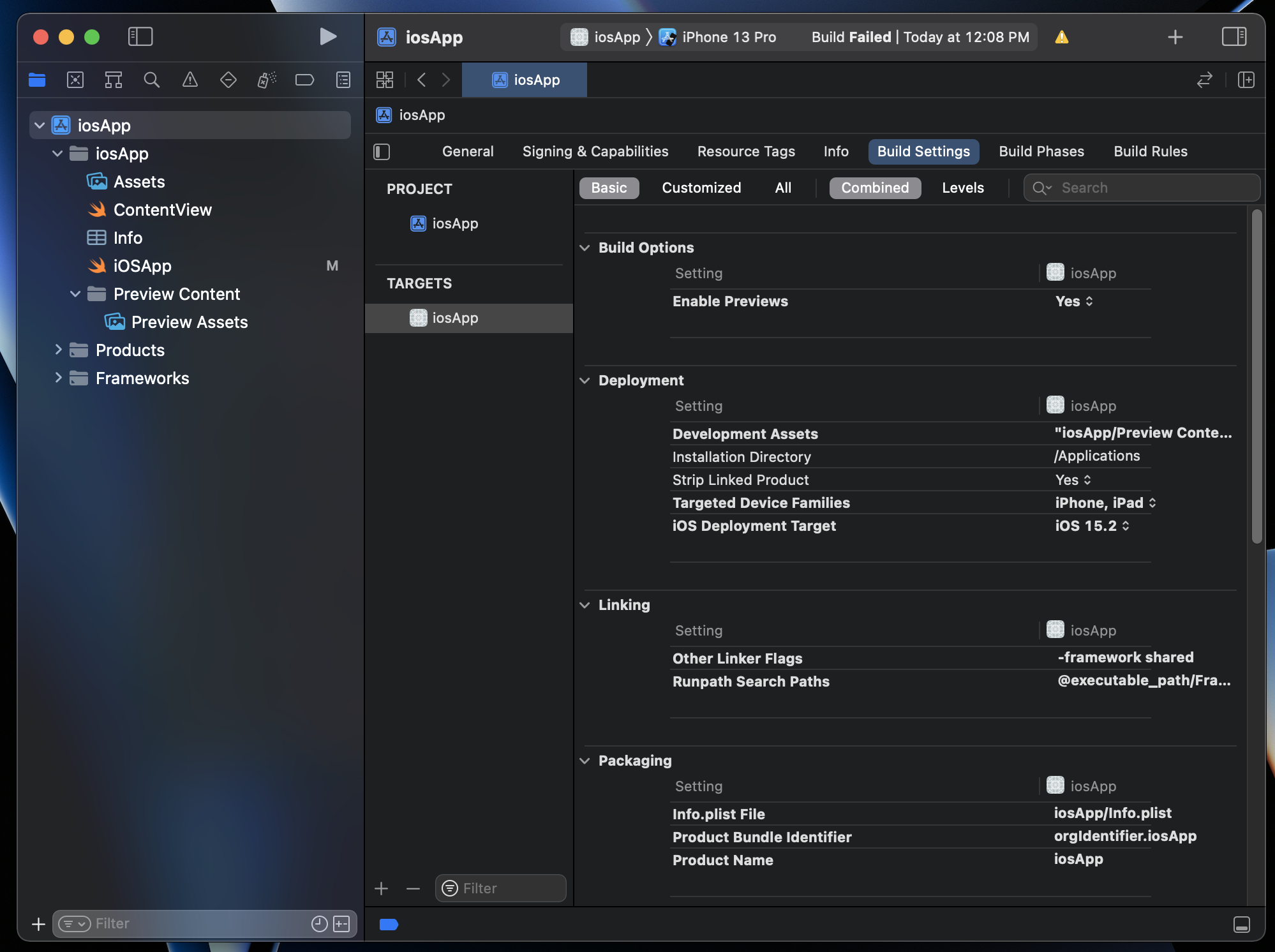Viewport: 1275px width, 952px height.
Task: Show Customized build settings
Action: pyautogui.click(x=701, y=188)
